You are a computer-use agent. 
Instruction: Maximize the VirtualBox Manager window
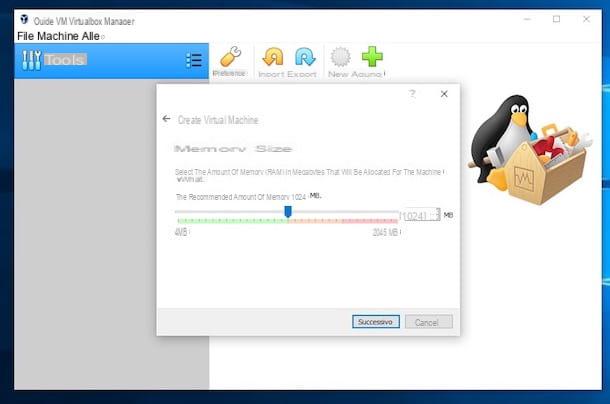tap(557, 19)
